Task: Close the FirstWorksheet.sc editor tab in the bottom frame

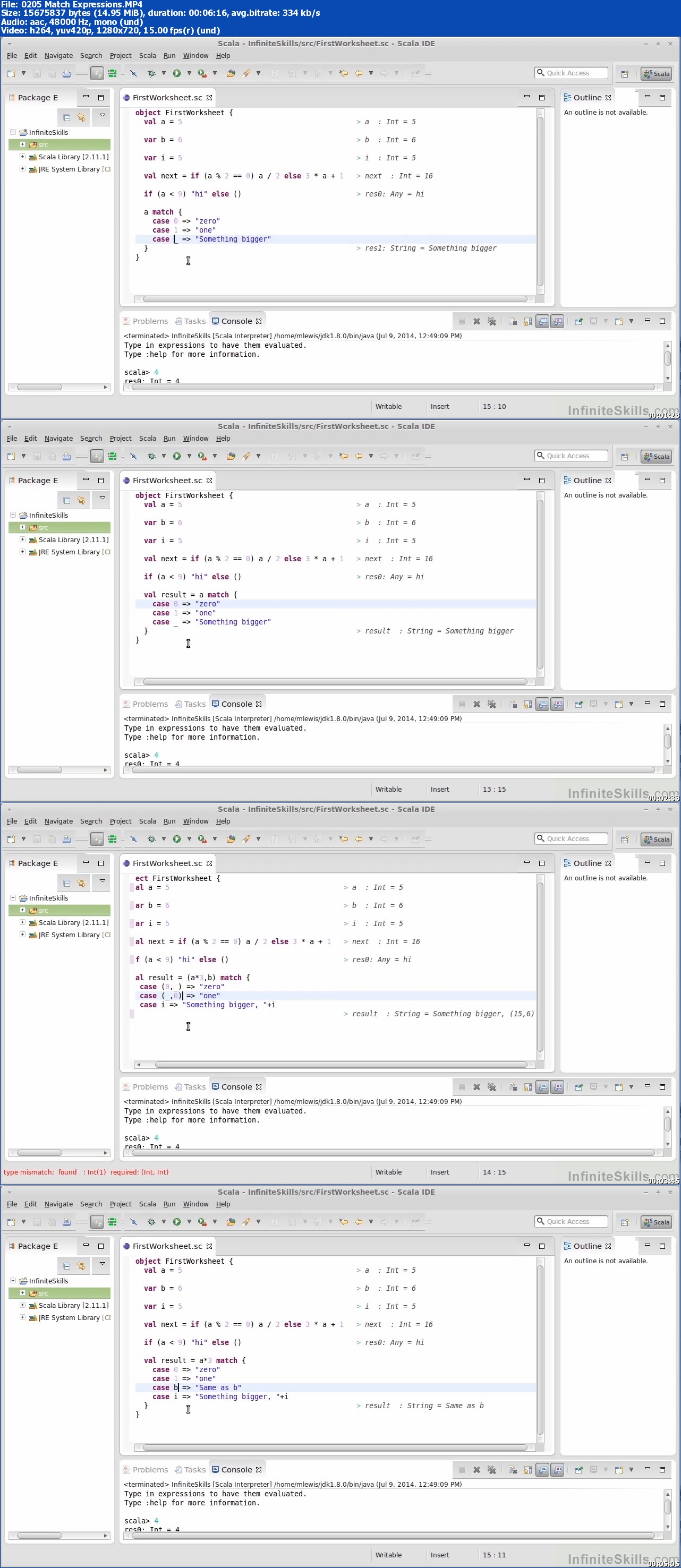Action: point(209,1246)
